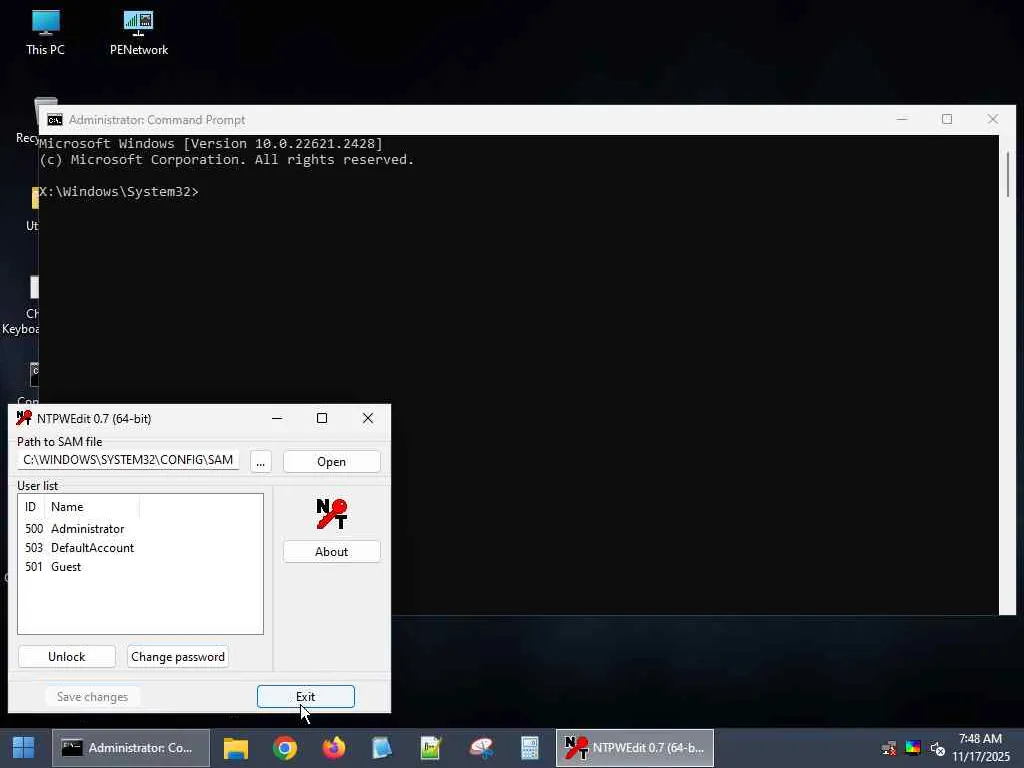Image resolution: width=1024 pixels, height=768 pixels.
Task: Open the calculator taskbar icon
Action: [x=530, y=748]
